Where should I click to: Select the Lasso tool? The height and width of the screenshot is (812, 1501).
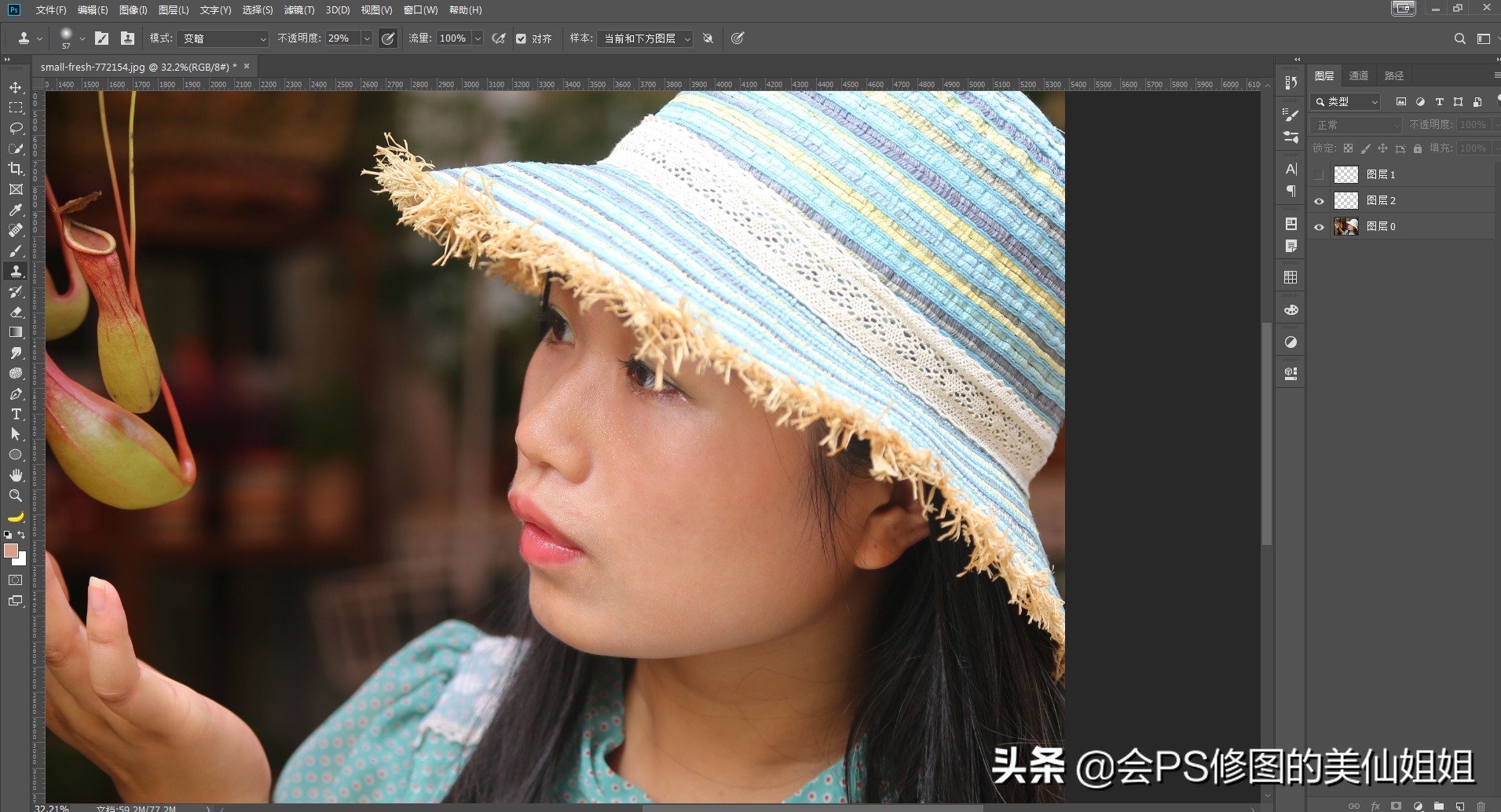tap(16, 128)
